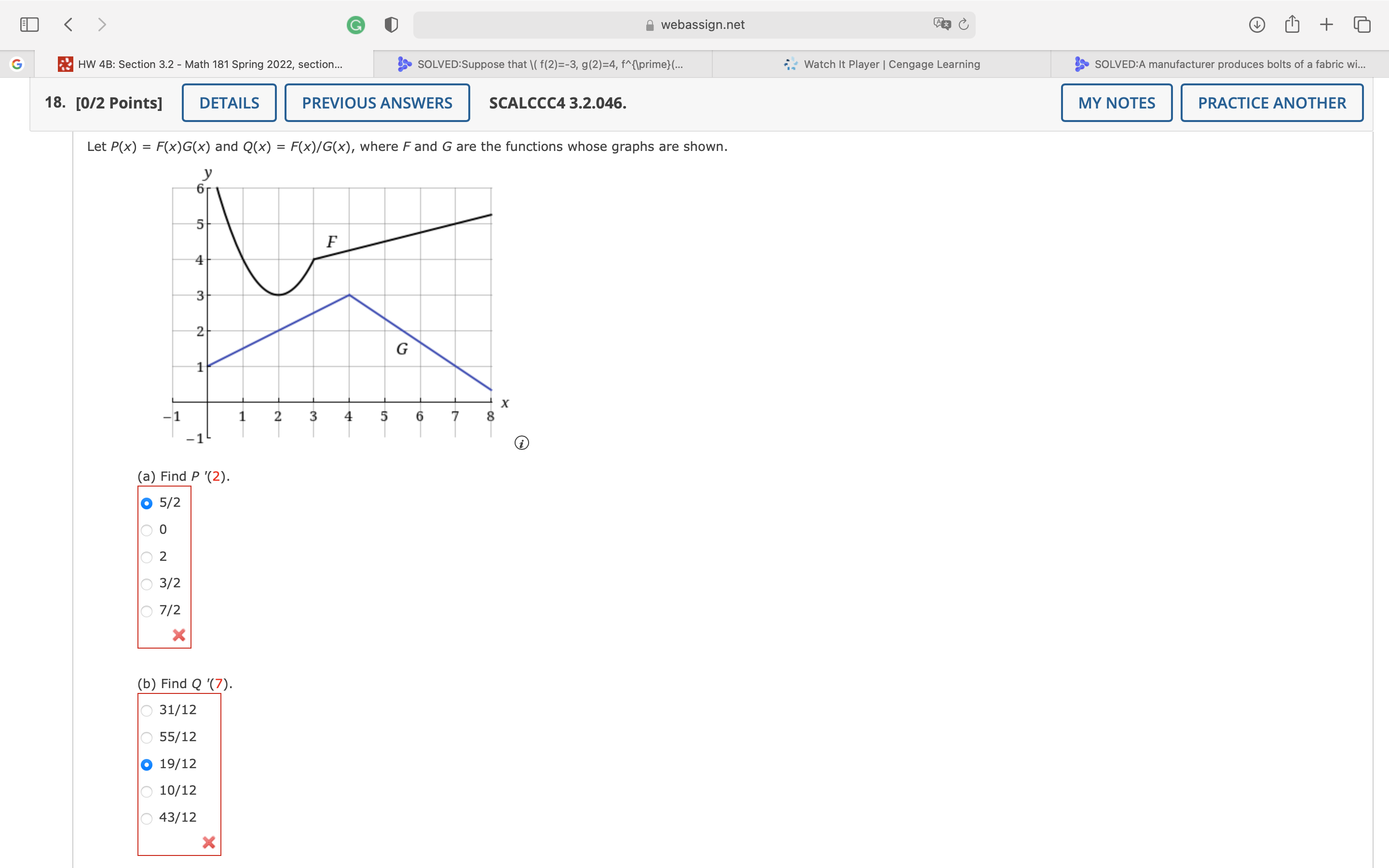
Task: Select the 0 answer choice
Action: click(147, 529)
